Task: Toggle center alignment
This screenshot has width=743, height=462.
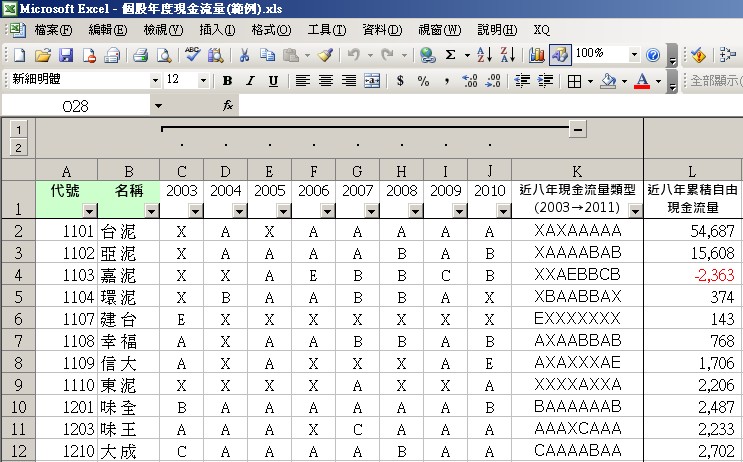Action: pyautogui.click(x=326, y=81)
